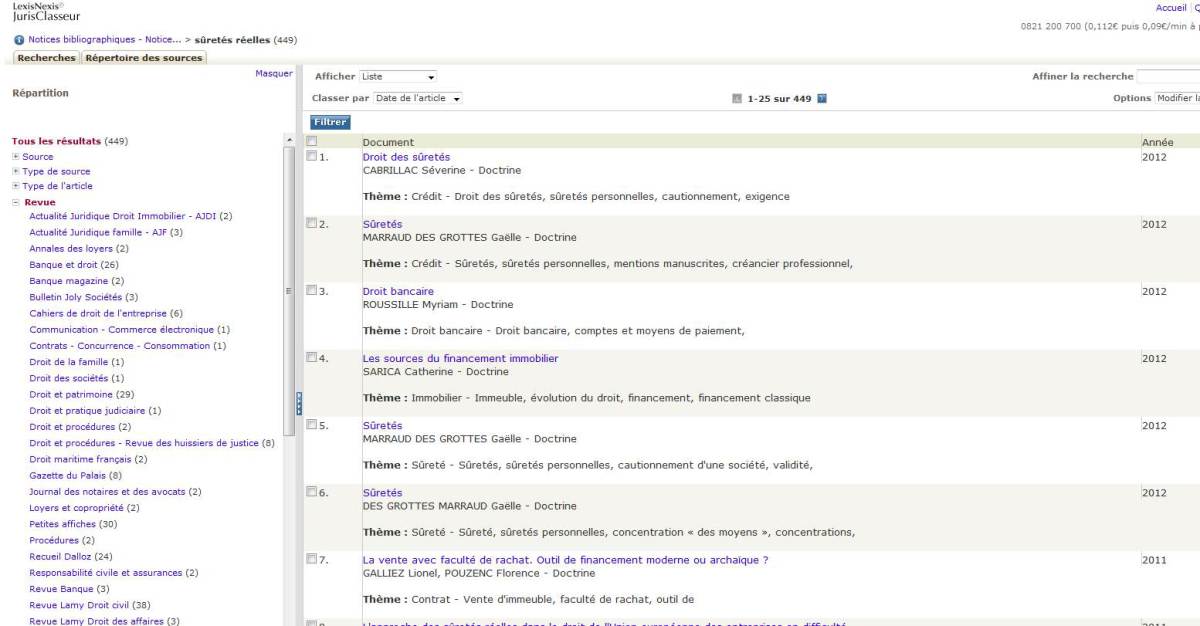
Task: Click the greyed previous page arrow
Action: [x=737, y=99]
